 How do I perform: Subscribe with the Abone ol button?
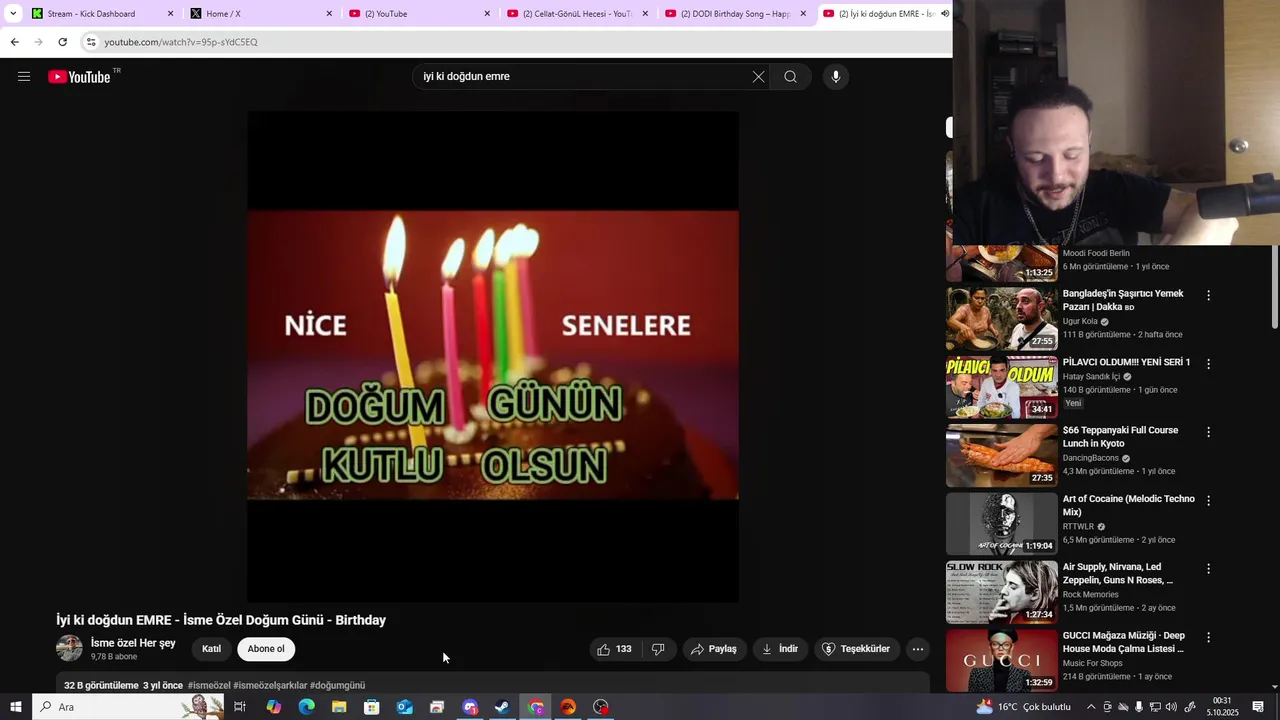(266, 649)
